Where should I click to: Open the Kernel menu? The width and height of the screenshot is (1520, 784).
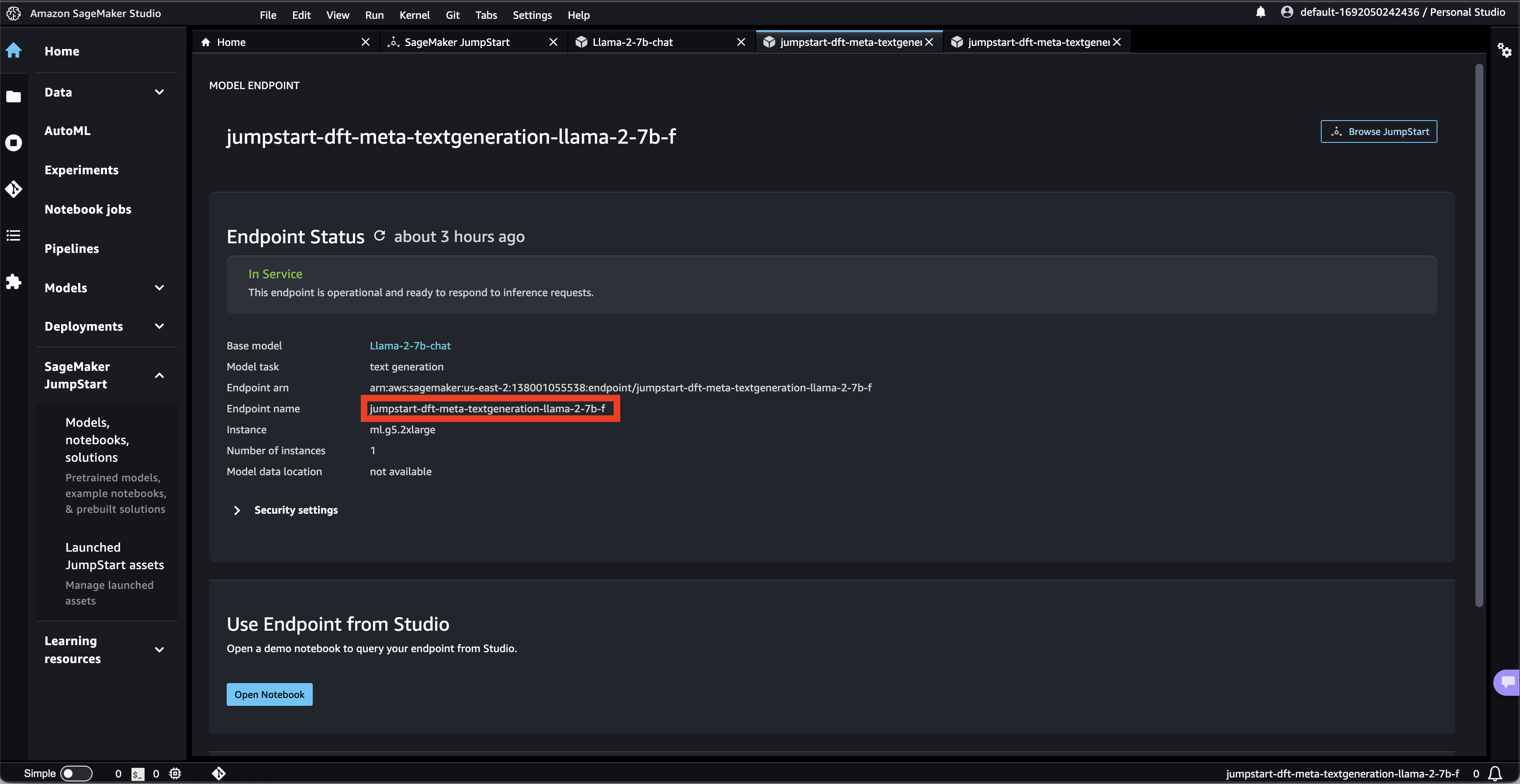click(x=414, y=15)
